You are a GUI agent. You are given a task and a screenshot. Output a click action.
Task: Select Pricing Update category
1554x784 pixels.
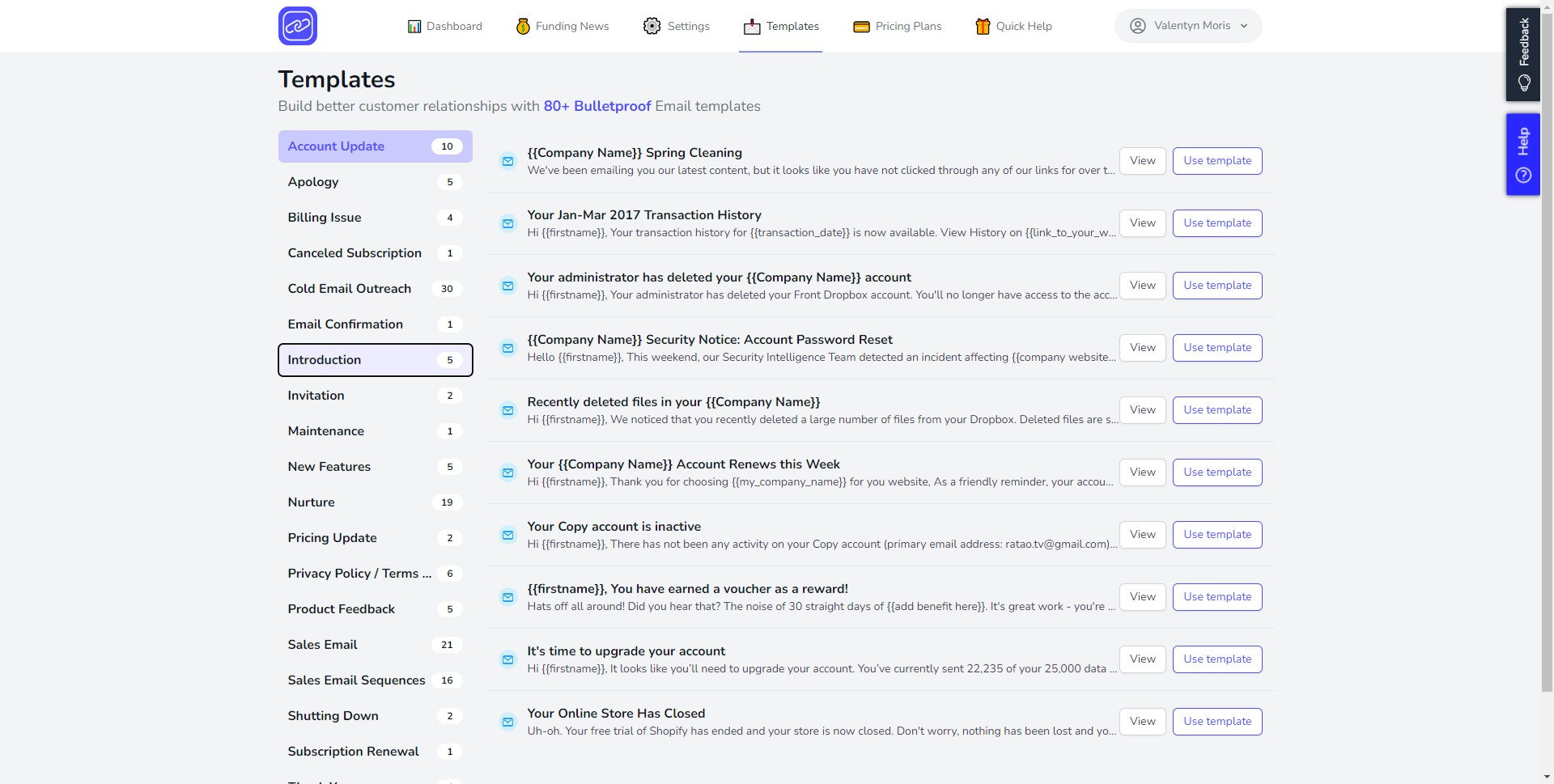coord(375,538)
